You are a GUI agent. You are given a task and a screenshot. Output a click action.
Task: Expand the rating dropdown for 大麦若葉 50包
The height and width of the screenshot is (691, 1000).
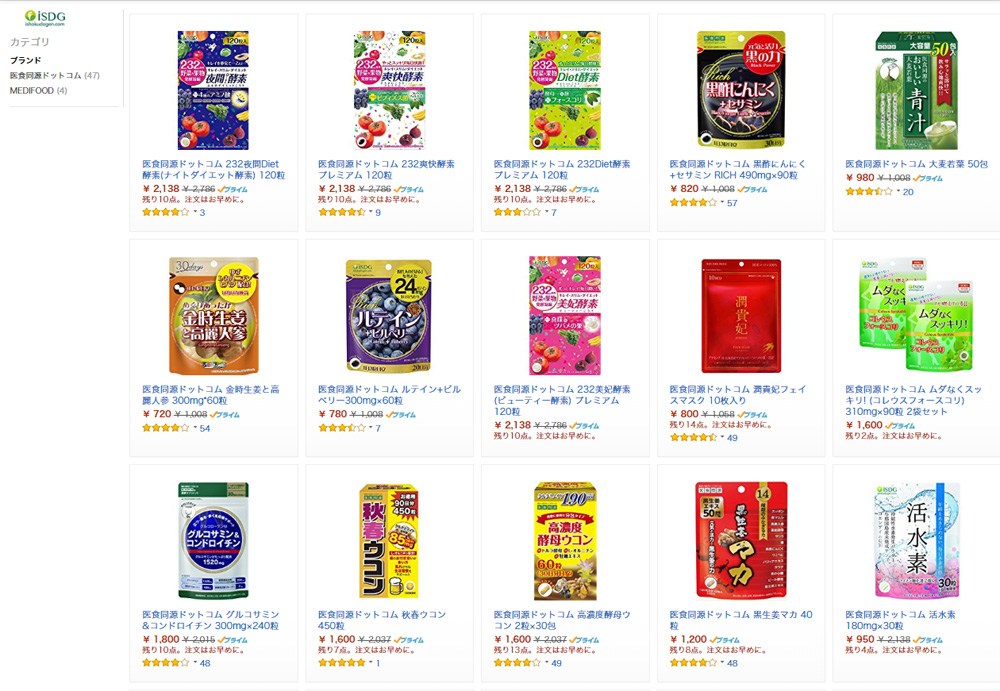coord(899,191)
